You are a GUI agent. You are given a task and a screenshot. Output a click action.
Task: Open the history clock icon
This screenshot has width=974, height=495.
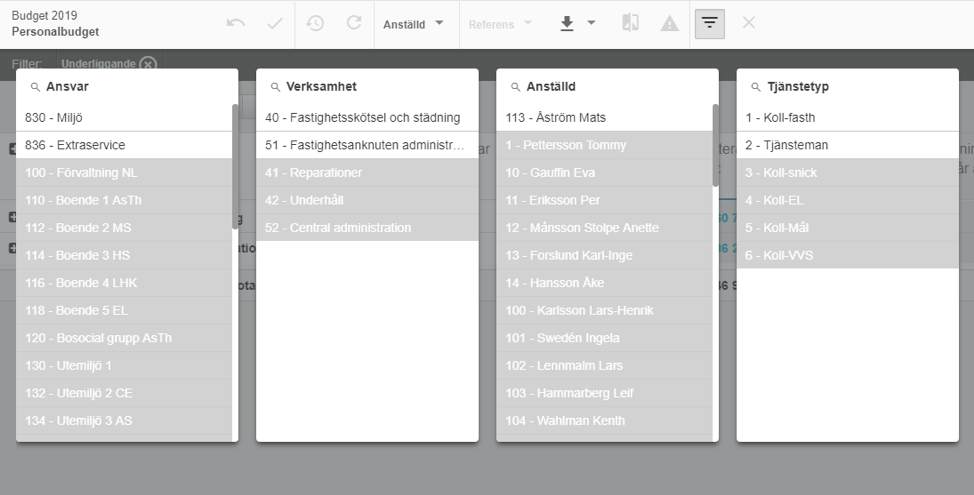point(315,23)
